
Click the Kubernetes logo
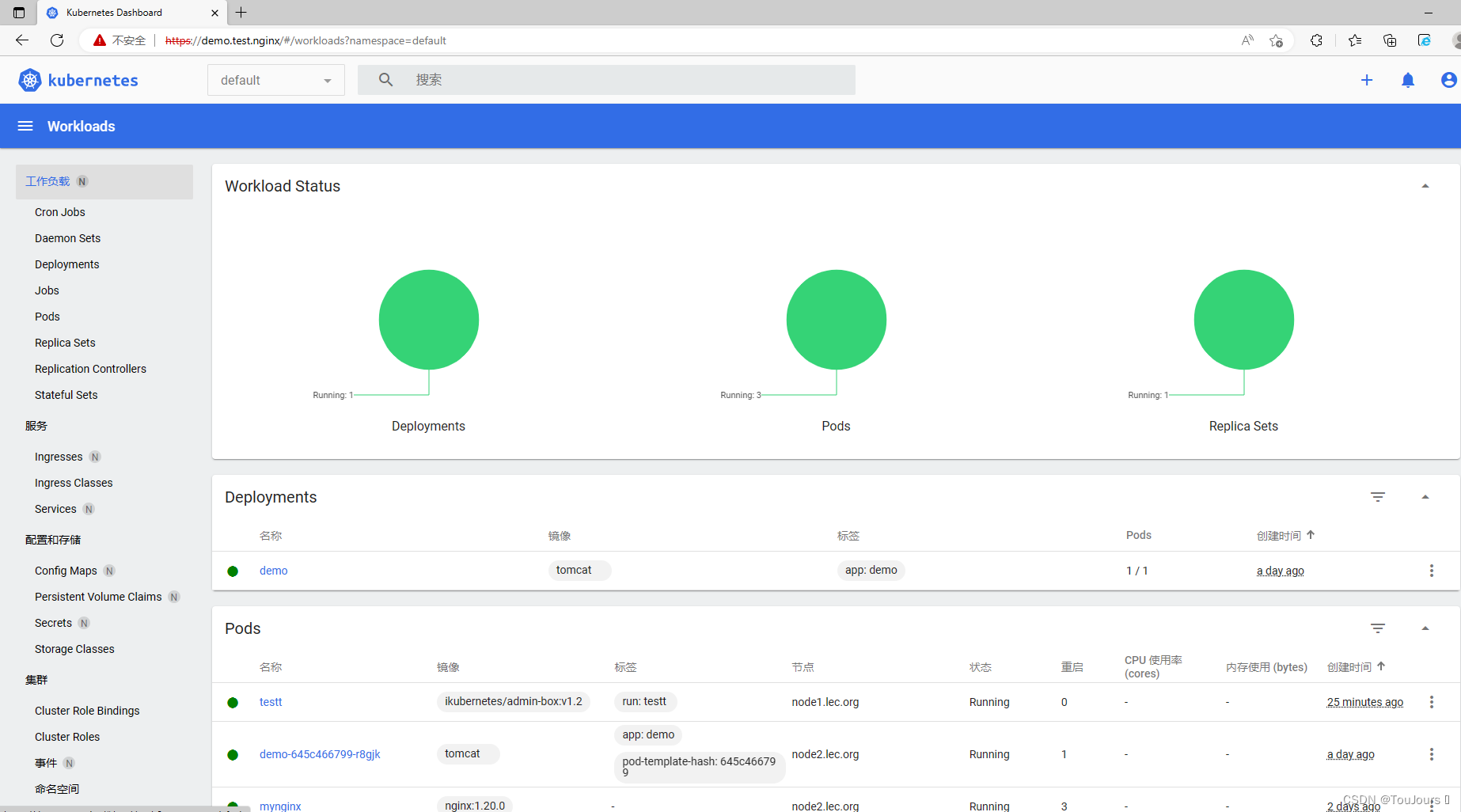click(x=29, y=80)
